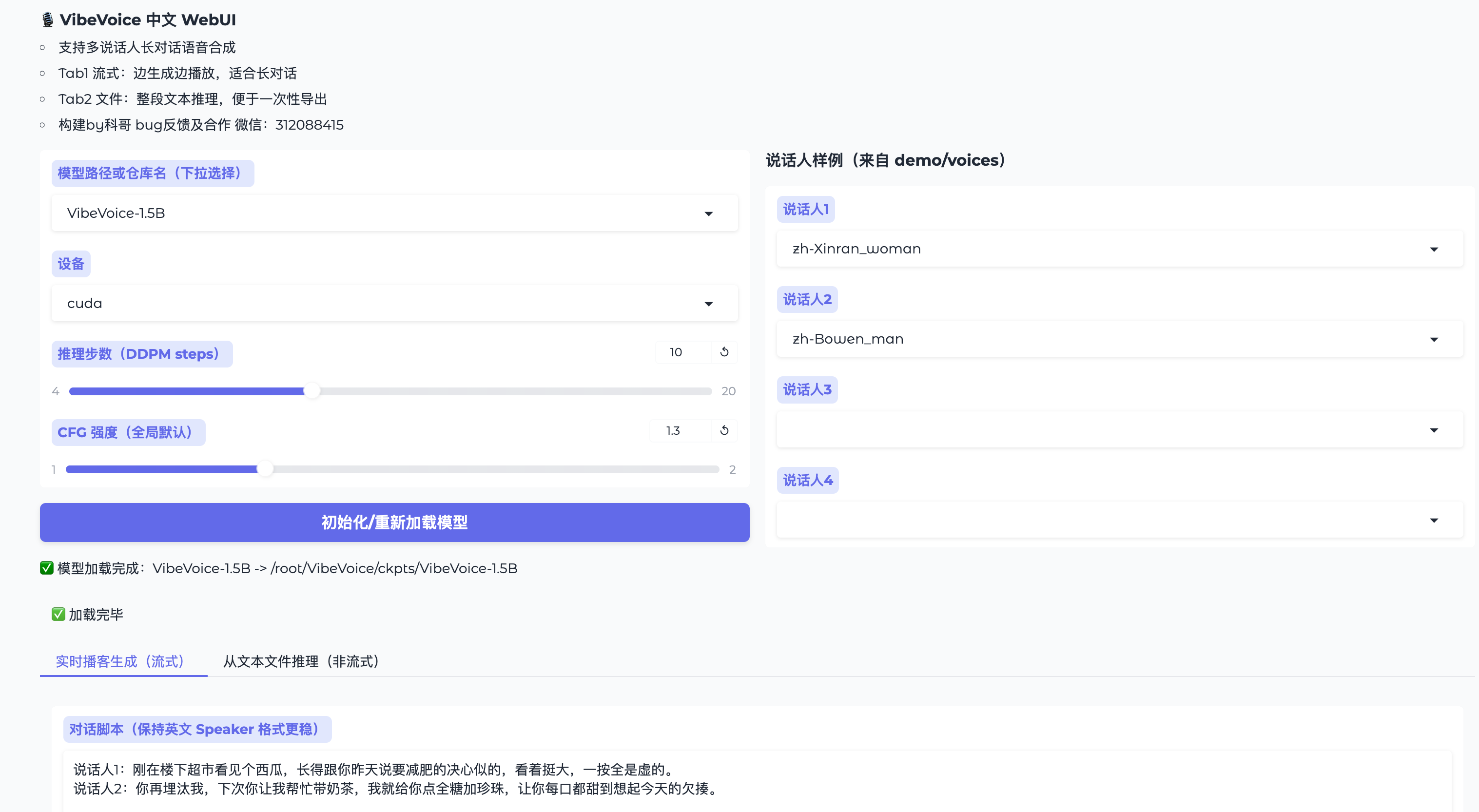Open the 设备 cuda dropdown arrow
This screenshot has height=812, width=1479.
708,304
